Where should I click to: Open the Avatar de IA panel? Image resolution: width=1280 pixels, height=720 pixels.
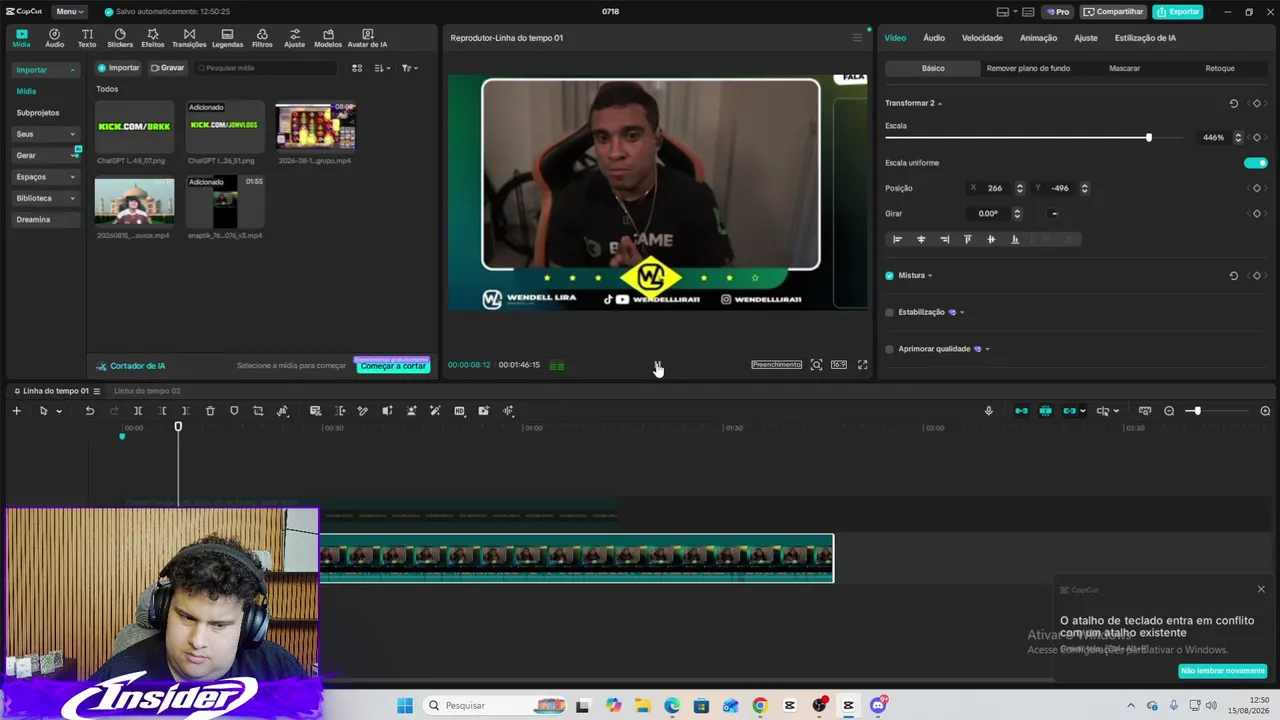click(x=367, y=38)
